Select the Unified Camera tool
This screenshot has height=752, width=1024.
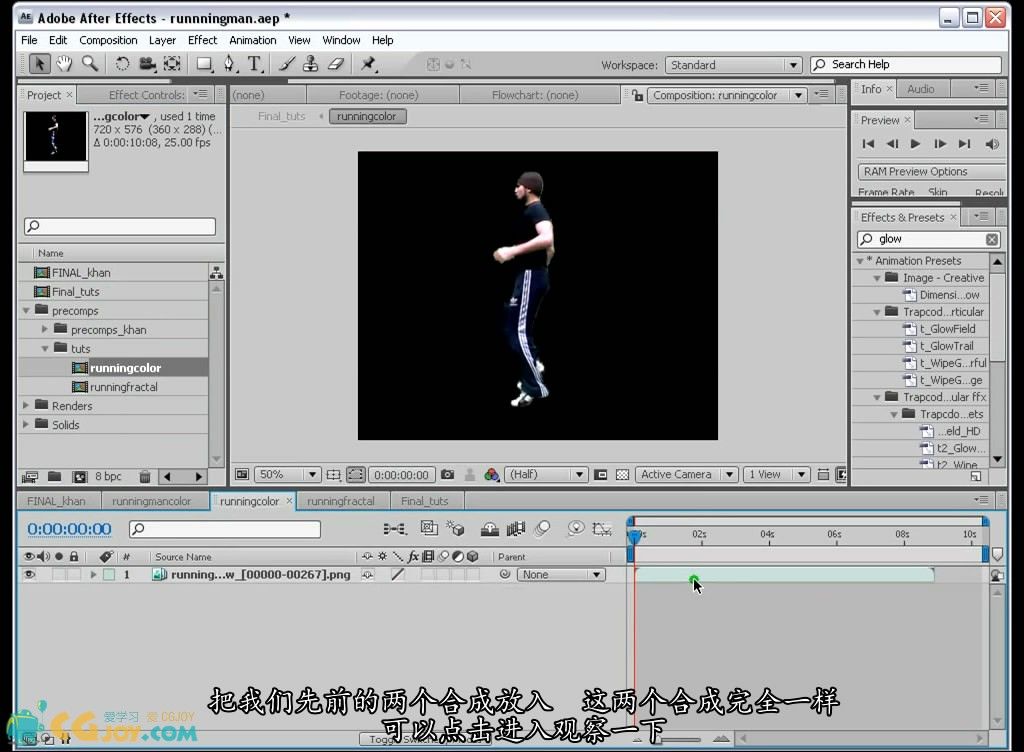[x=148, y=64]
